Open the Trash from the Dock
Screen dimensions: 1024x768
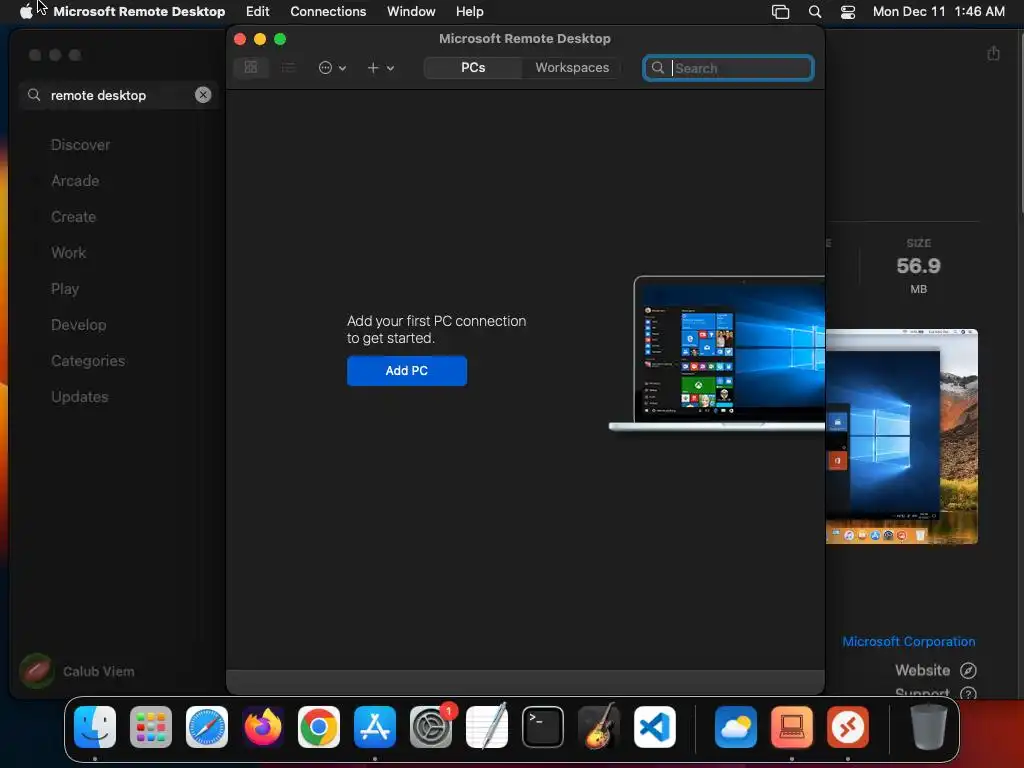[929, 727]
